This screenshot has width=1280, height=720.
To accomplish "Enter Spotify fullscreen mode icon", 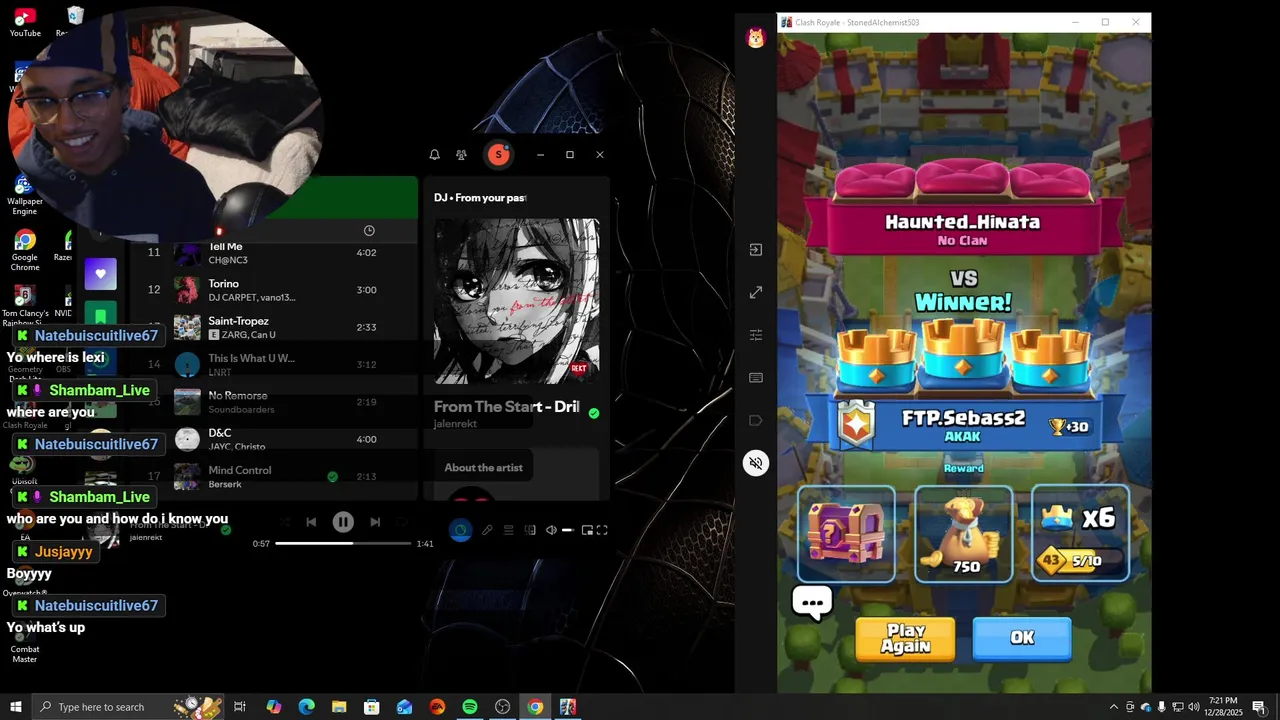I will tap(602, 530).
